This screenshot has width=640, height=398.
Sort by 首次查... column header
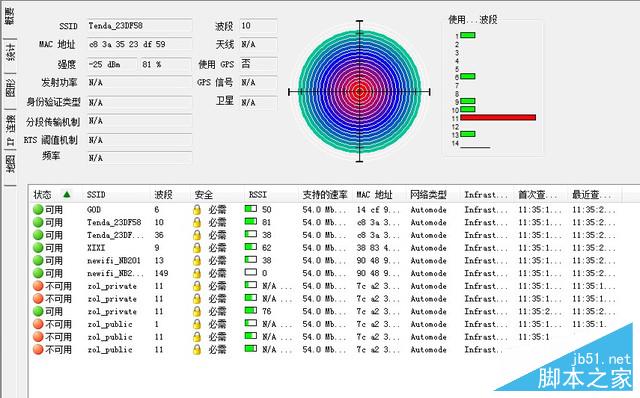coord(537,195)
